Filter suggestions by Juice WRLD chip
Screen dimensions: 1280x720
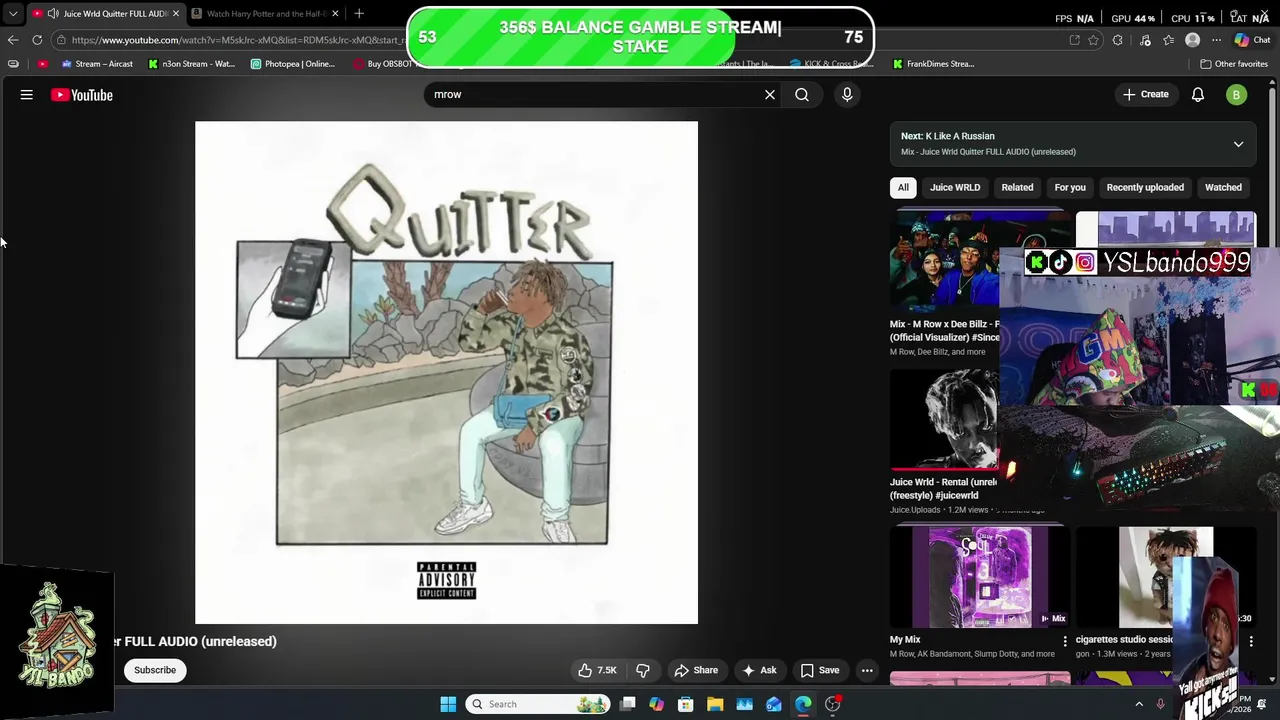(955, 187)
